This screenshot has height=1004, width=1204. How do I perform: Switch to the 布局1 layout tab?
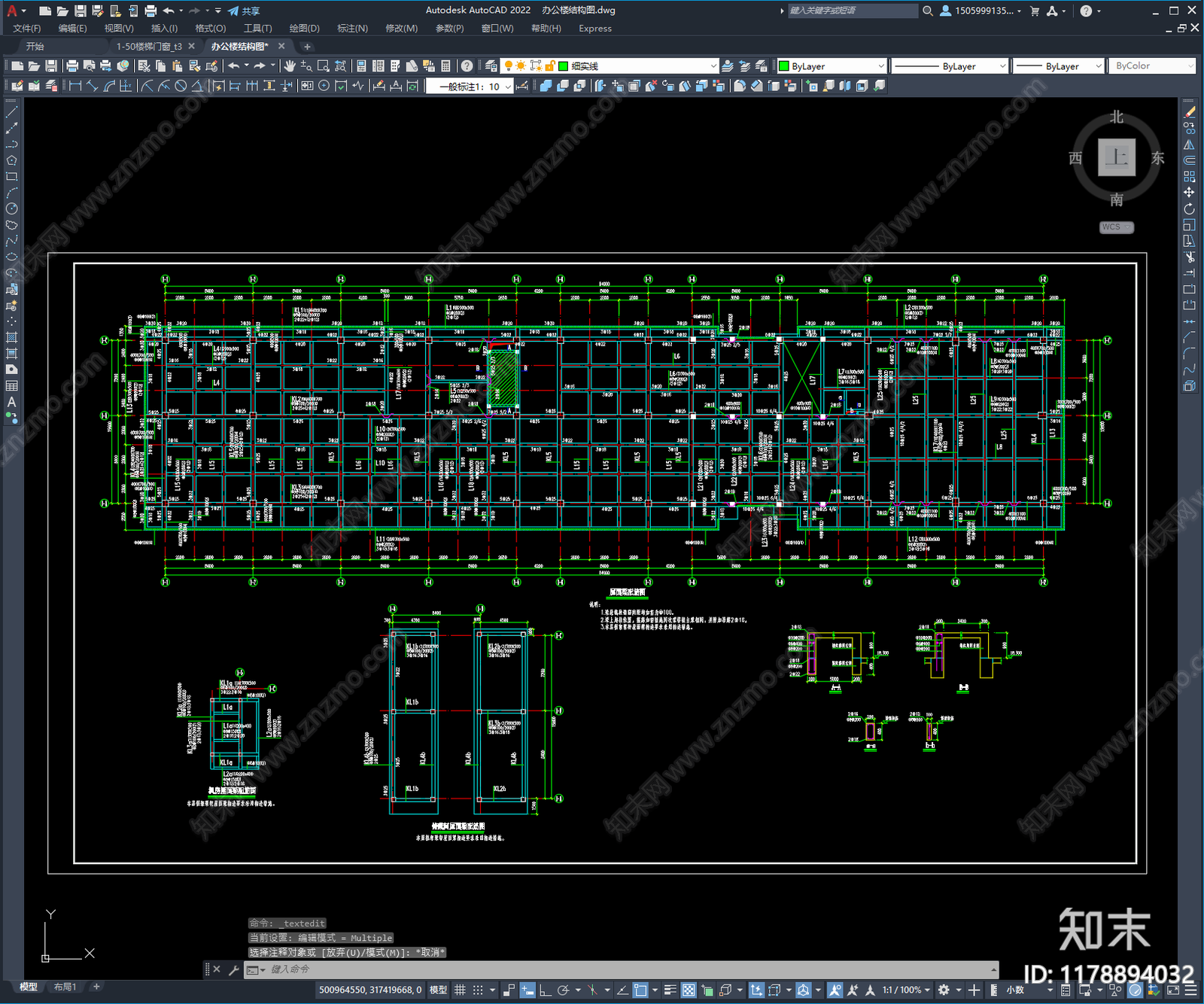65,987
